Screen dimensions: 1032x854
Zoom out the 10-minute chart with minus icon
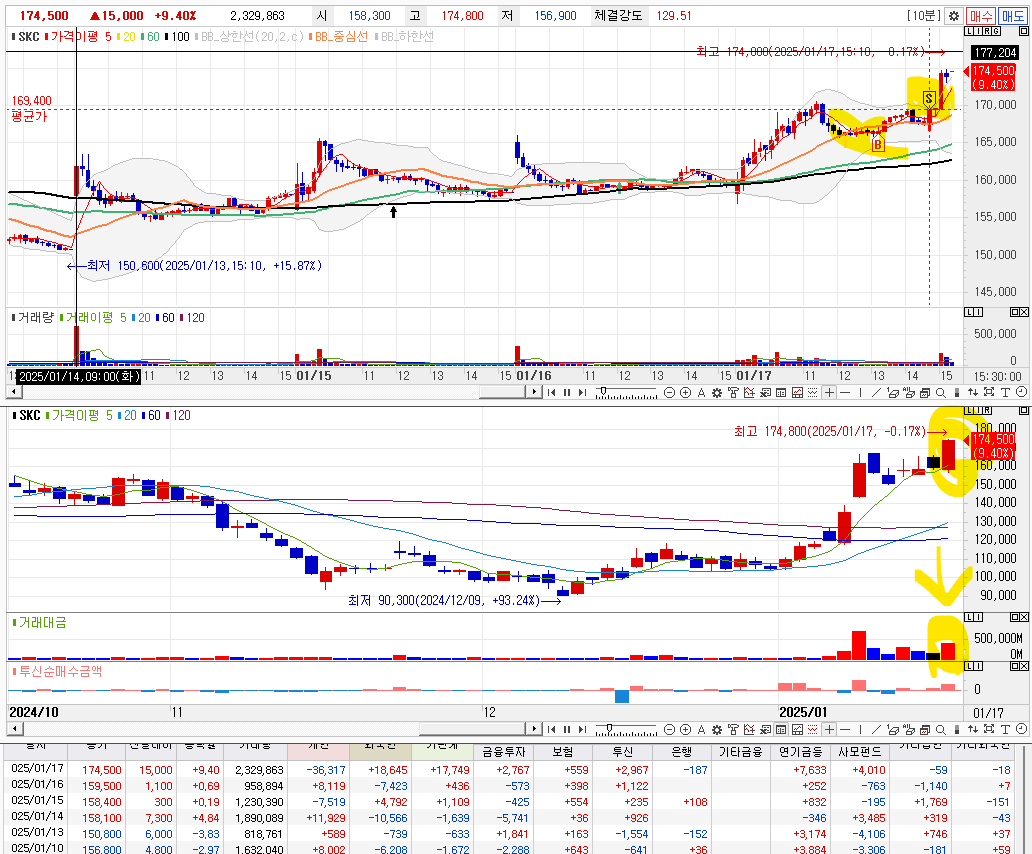(x=669, y=393)
